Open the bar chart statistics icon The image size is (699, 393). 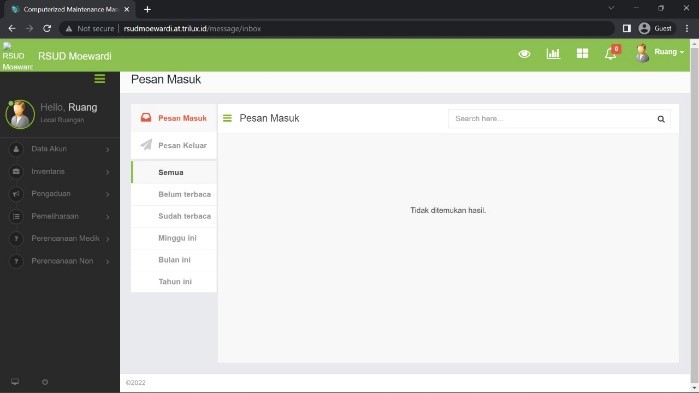[x=553, y=53]
